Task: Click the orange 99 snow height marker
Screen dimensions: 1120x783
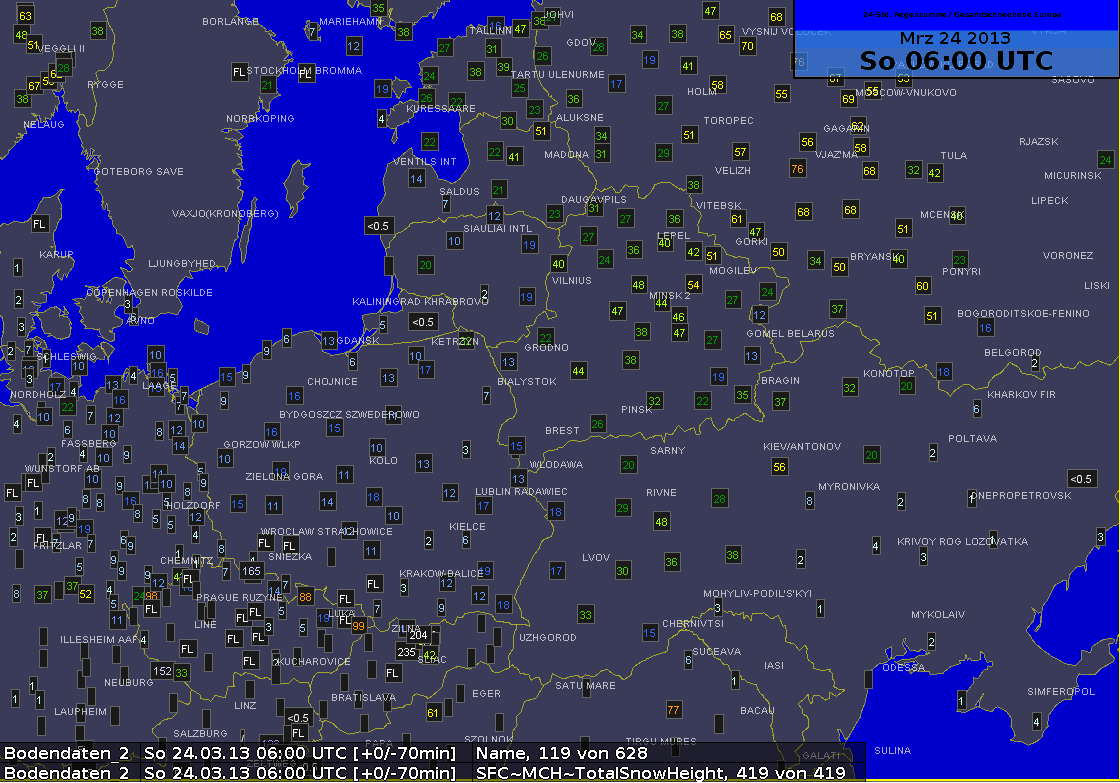Action: point(358,626)
